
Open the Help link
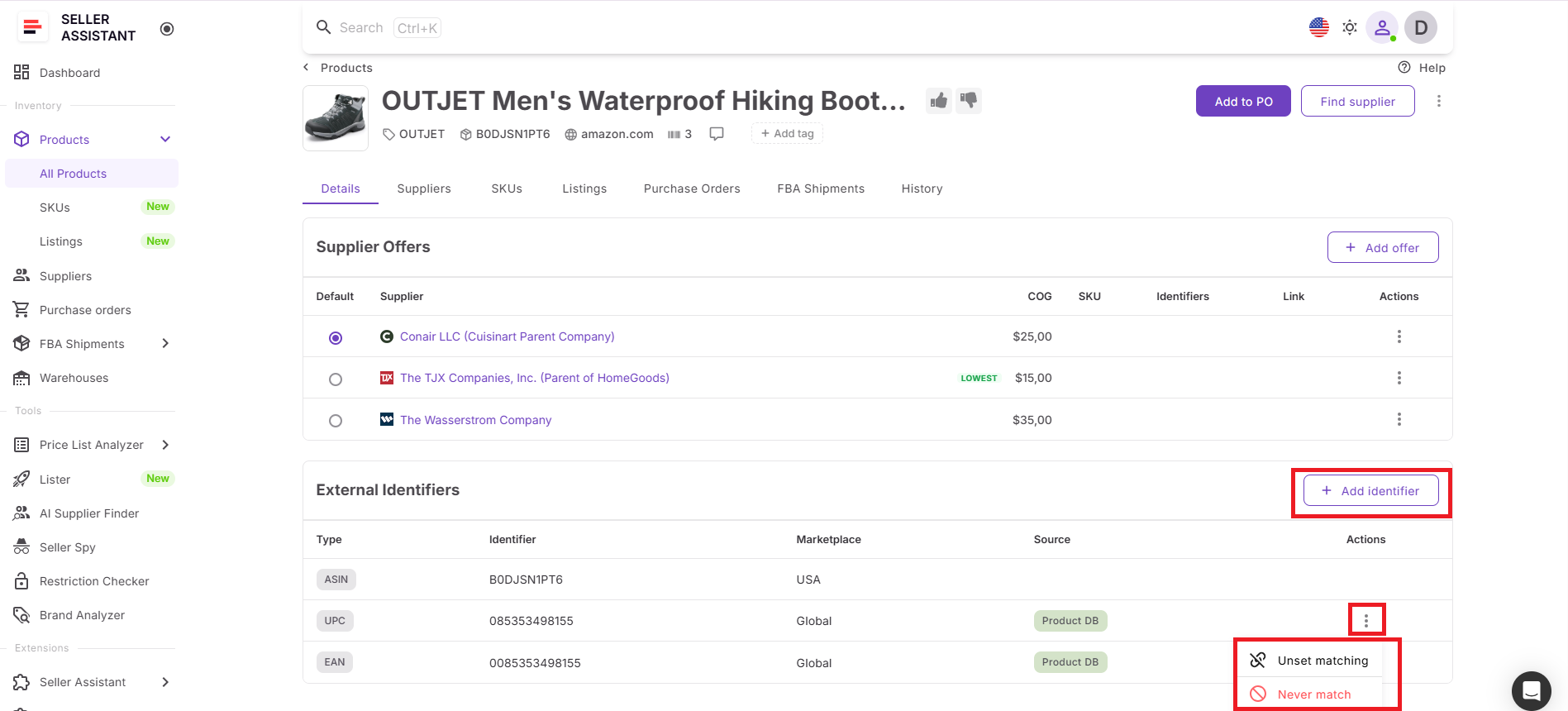(1422, 68)
